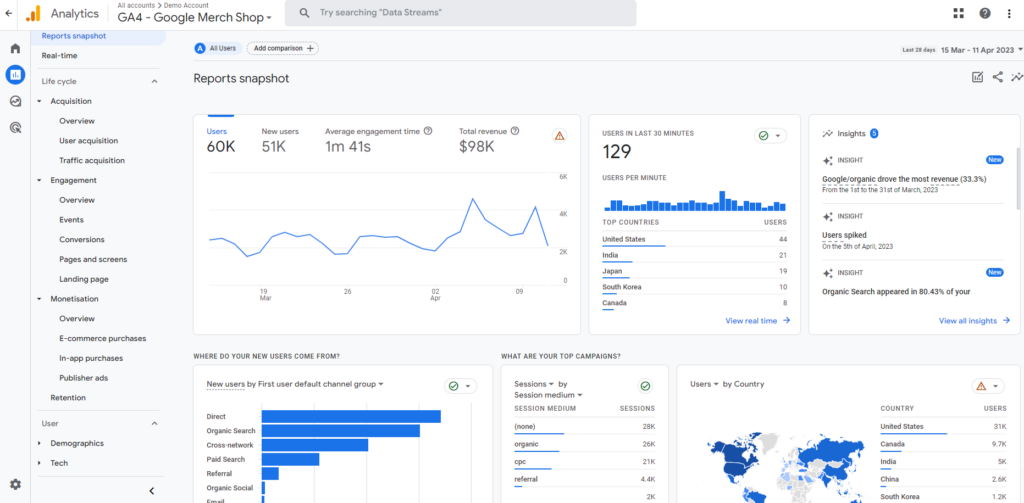Viewport: 1024px width, 503px height.
Task: Open status dropdown on new users channel card
Action: coord(460,386)
